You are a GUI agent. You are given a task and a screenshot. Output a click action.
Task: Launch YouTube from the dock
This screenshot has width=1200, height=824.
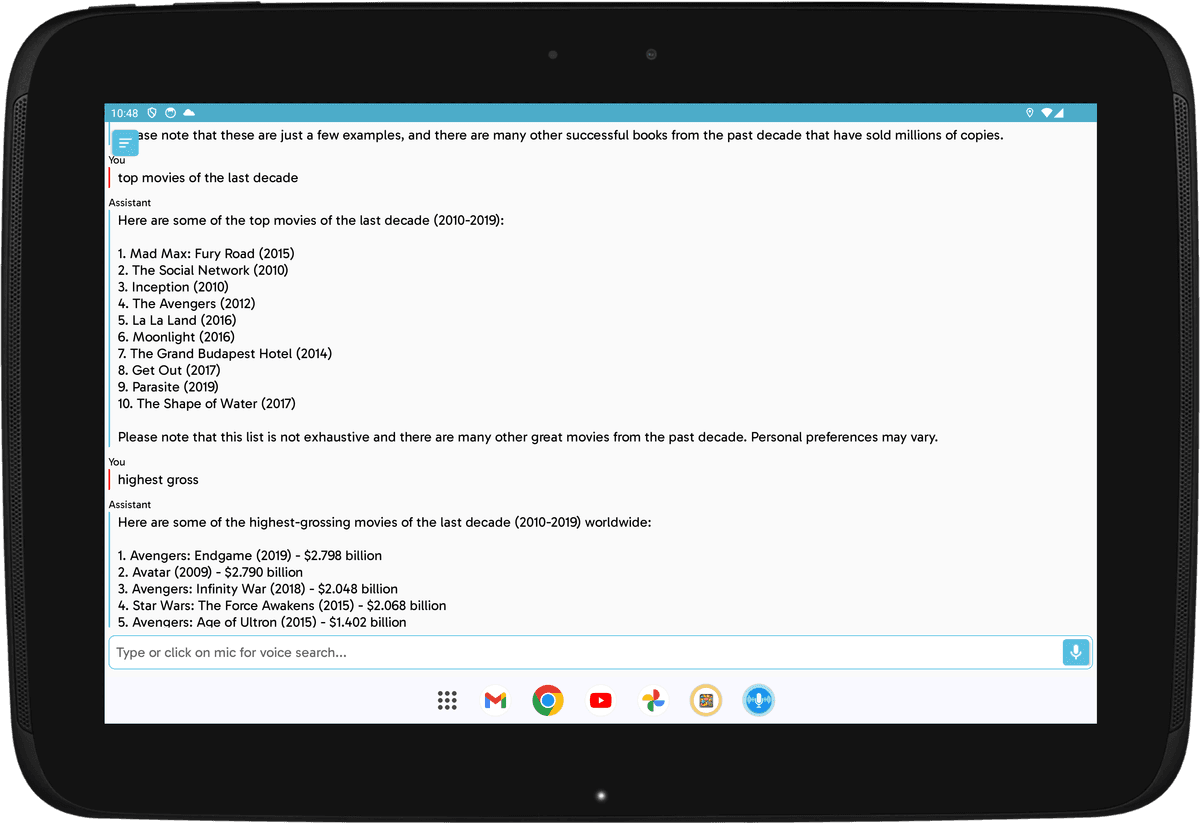(x=600, y=701)
